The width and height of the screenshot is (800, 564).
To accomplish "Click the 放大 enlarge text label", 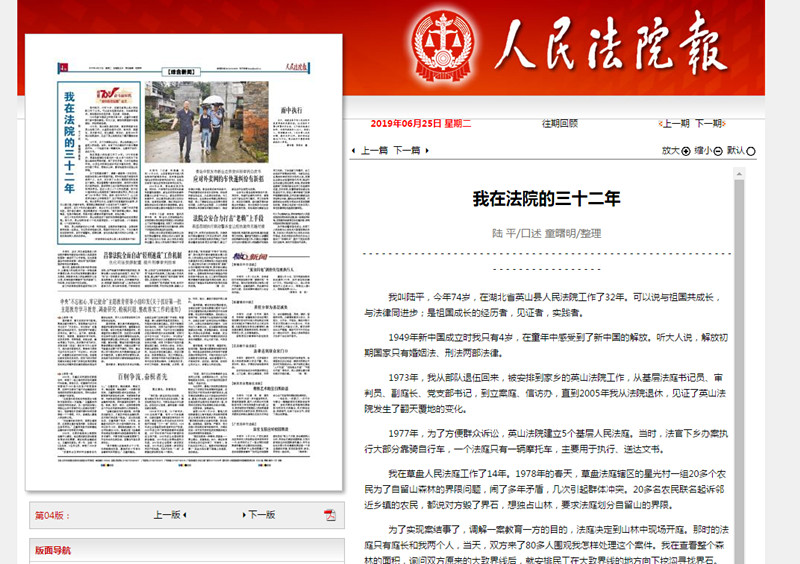I will pyautogui.click(x=670, y=151).
